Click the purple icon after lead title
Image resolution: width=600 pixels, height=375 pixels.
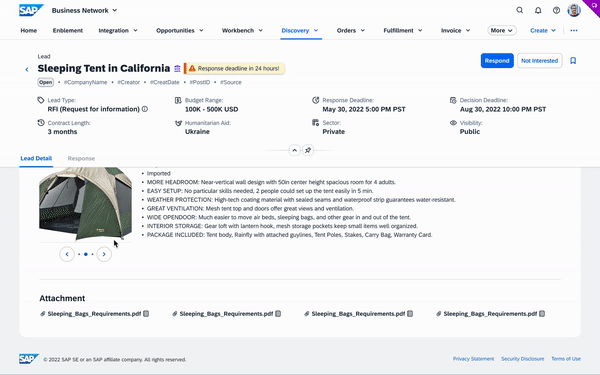pyautogui.click(x=177, y=68)
